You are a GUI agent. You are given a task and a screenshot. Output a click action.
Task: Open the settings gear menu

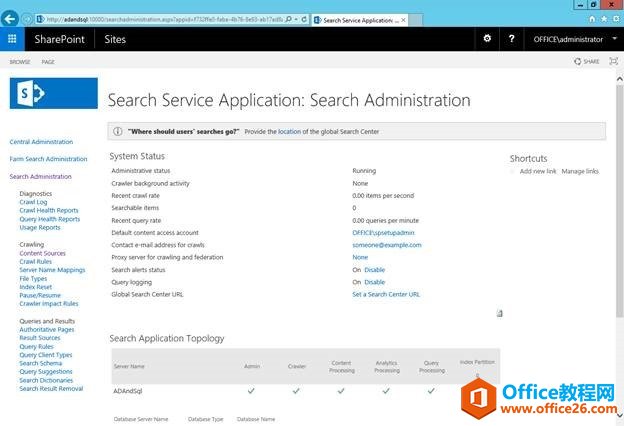(x=487, y=39)
